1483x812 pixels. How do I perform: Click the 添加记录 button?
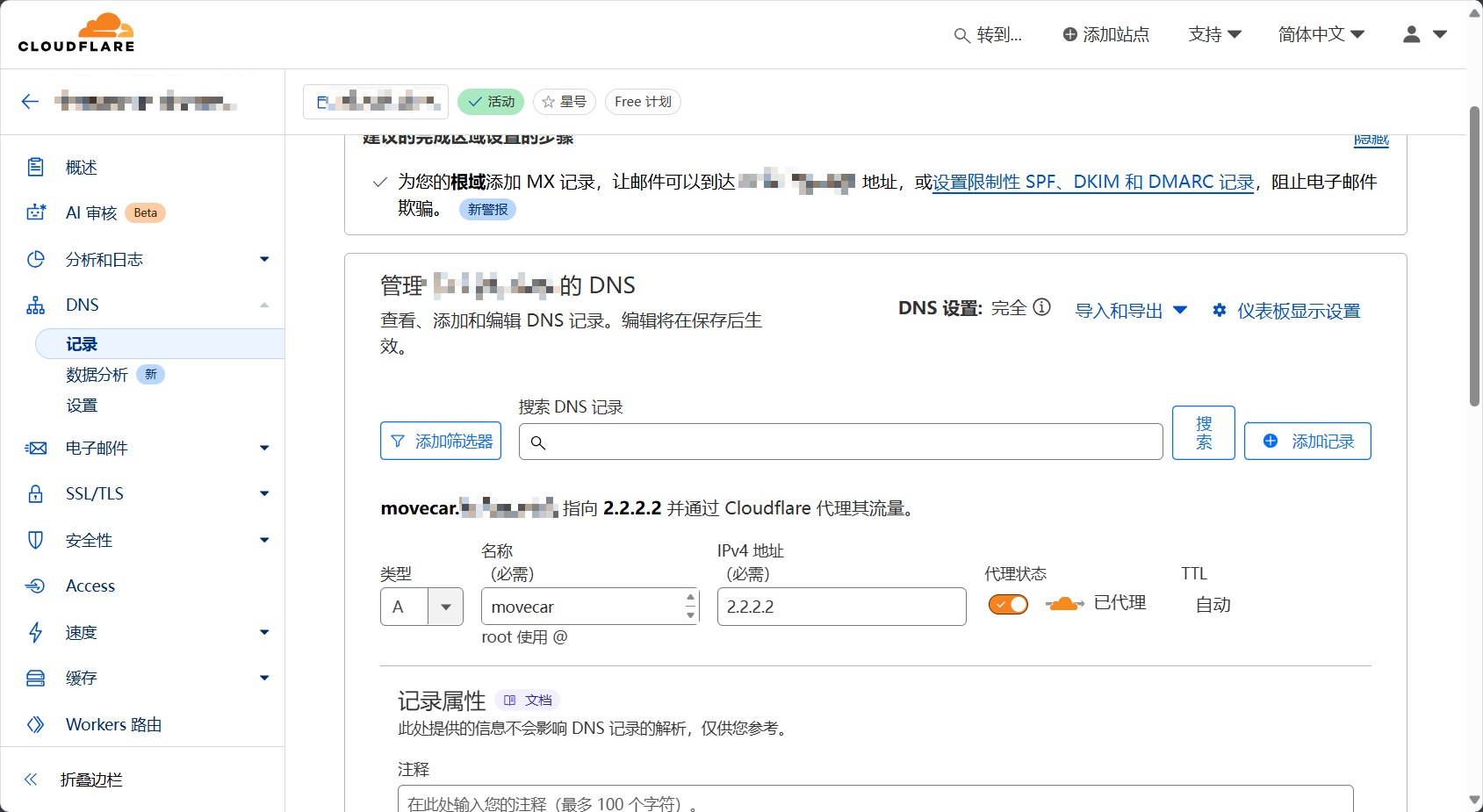coord(1307,441)
